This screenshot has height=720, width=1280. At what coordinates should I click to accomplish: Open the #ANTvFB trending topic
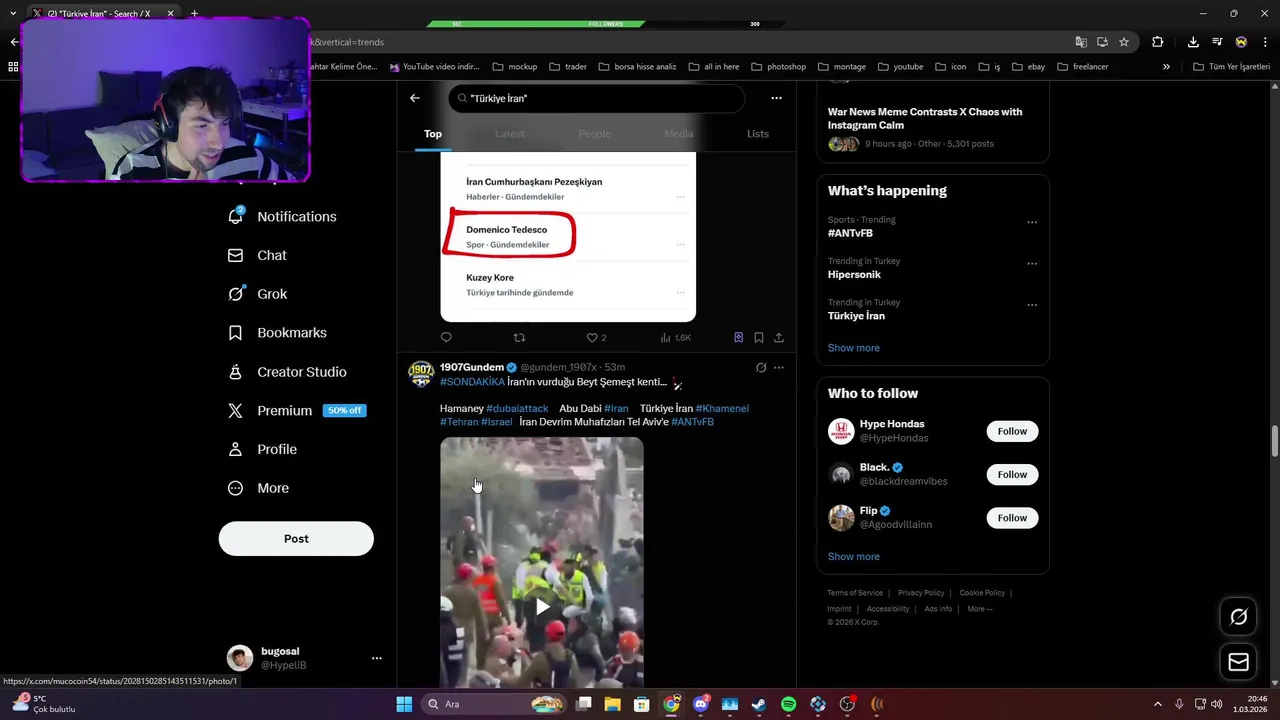coord(850,233)
